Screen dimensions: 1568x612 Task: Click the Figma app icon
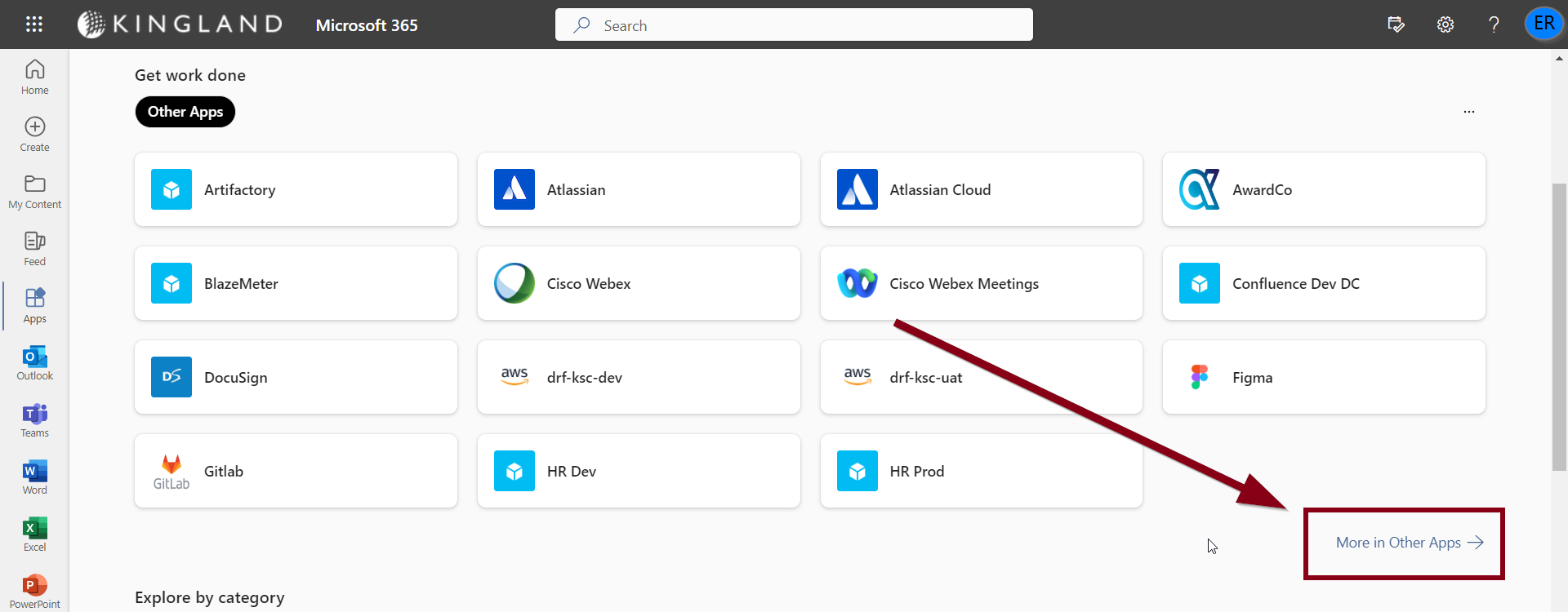(1200, 377)
